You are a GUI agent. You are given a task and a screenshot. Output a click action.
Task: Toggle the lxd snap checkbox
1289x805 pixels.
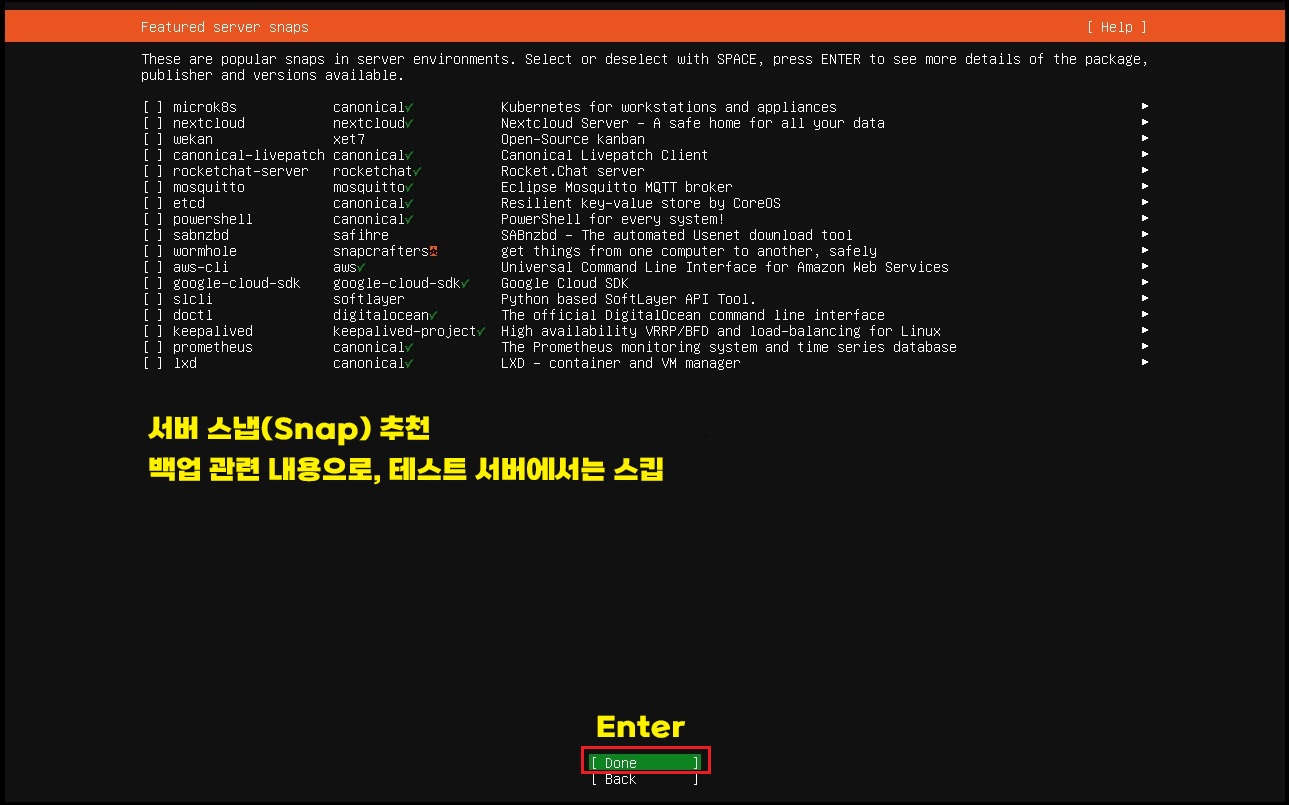click(x=152, y=363)
